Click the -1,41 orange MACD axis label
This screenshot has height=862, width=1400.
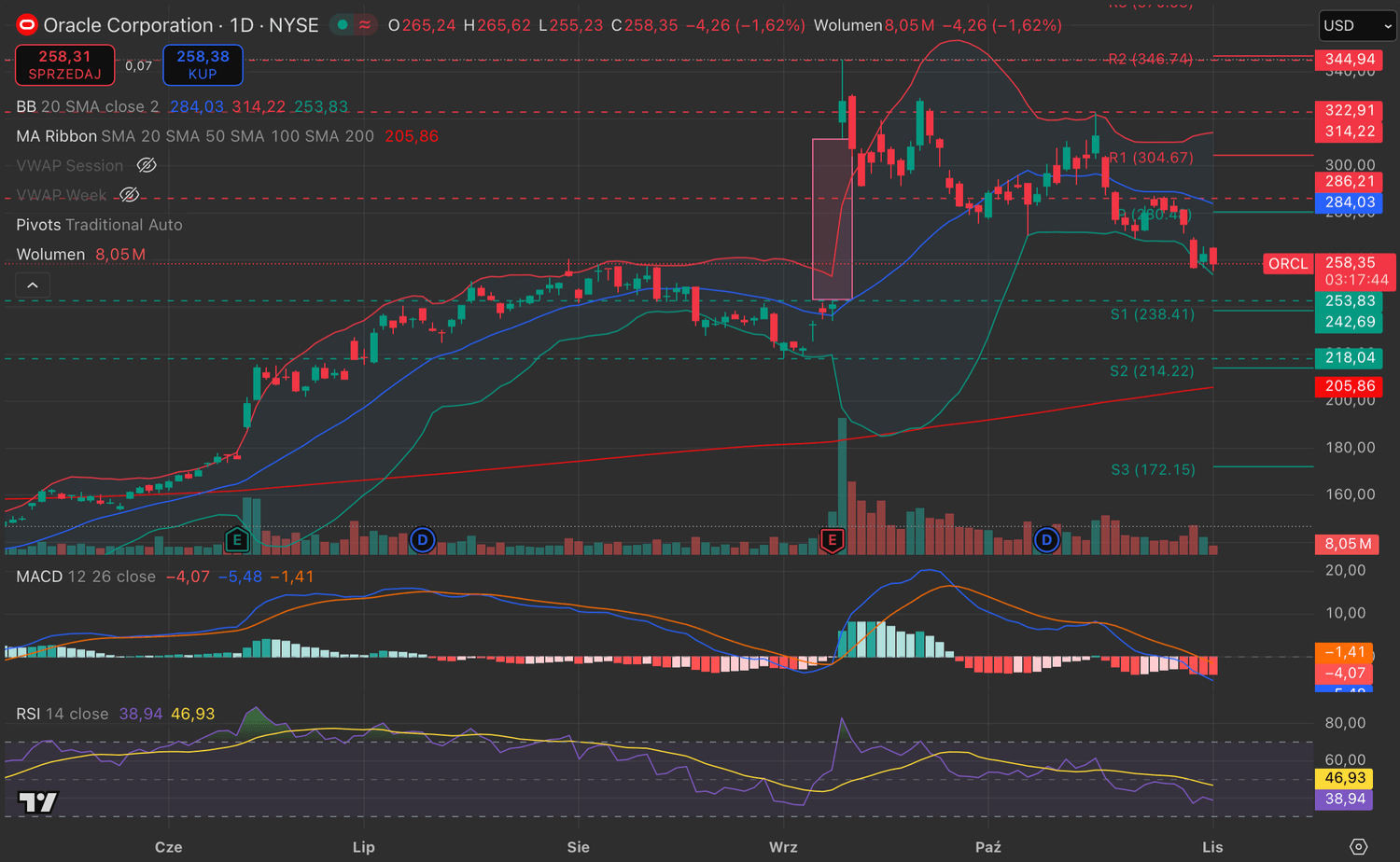pos(1345,652)
